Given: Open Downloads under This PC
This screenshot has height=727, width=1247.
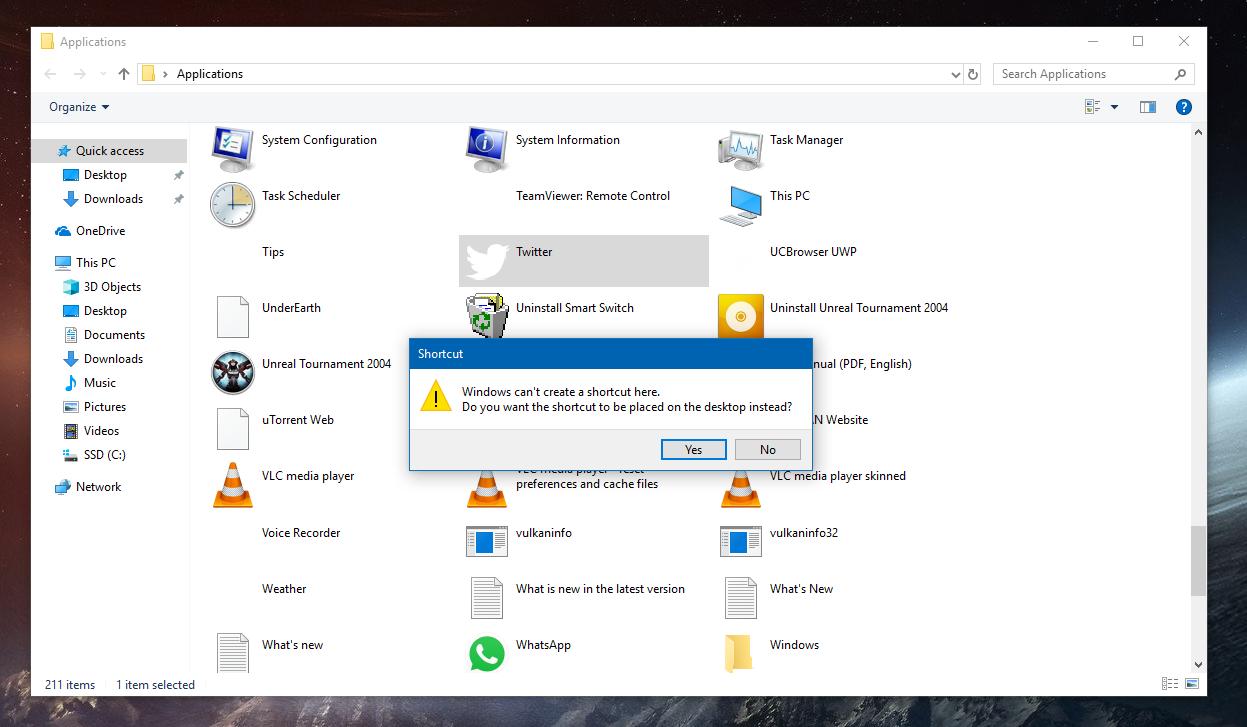Looking at the screenshot, I should pyautogui.click(x=113, y=359).
